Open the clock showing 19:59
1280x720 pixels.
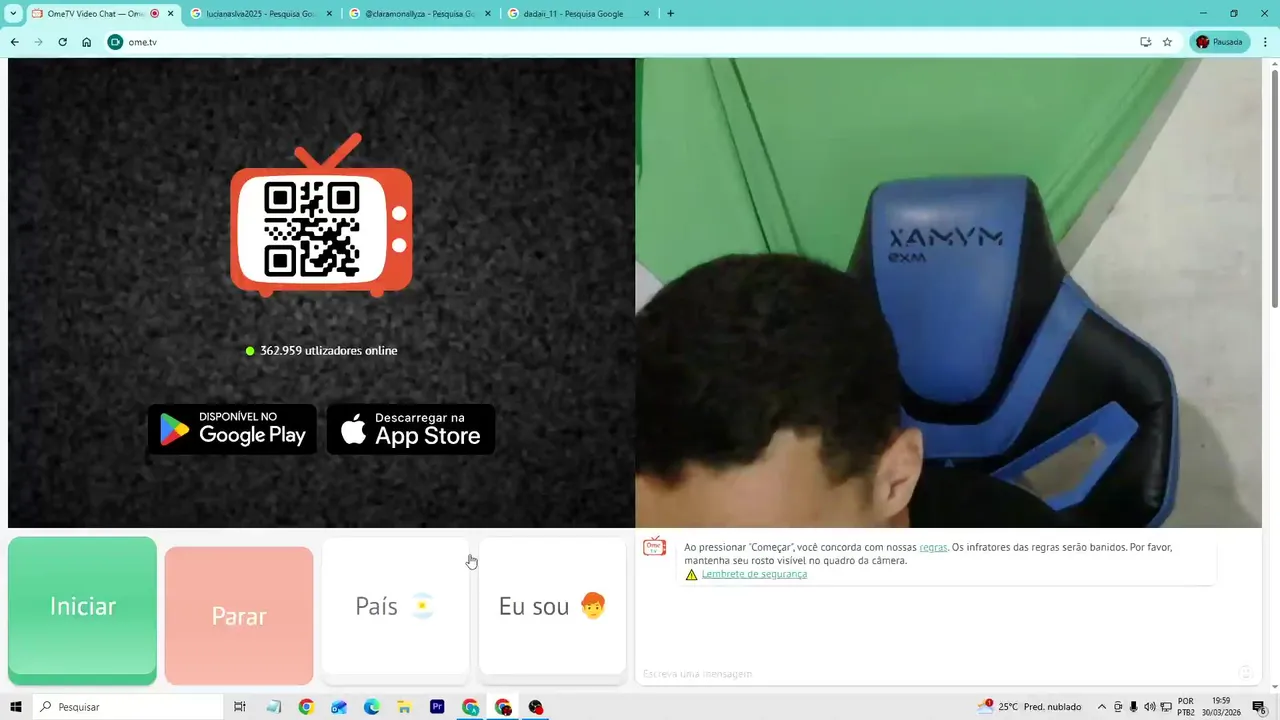pyautogui.click(x=1221, y=707)
